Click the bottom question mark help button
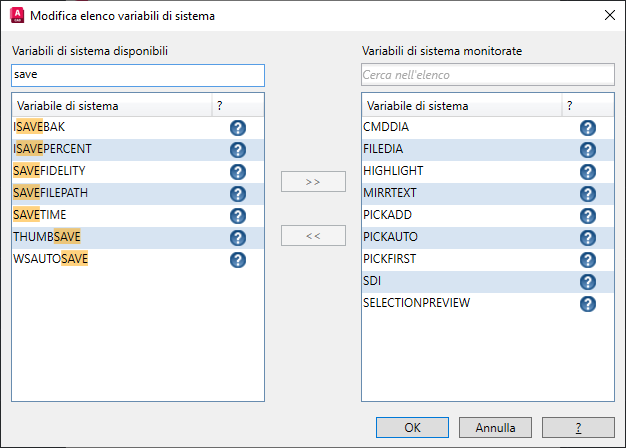 click(578, 427)
